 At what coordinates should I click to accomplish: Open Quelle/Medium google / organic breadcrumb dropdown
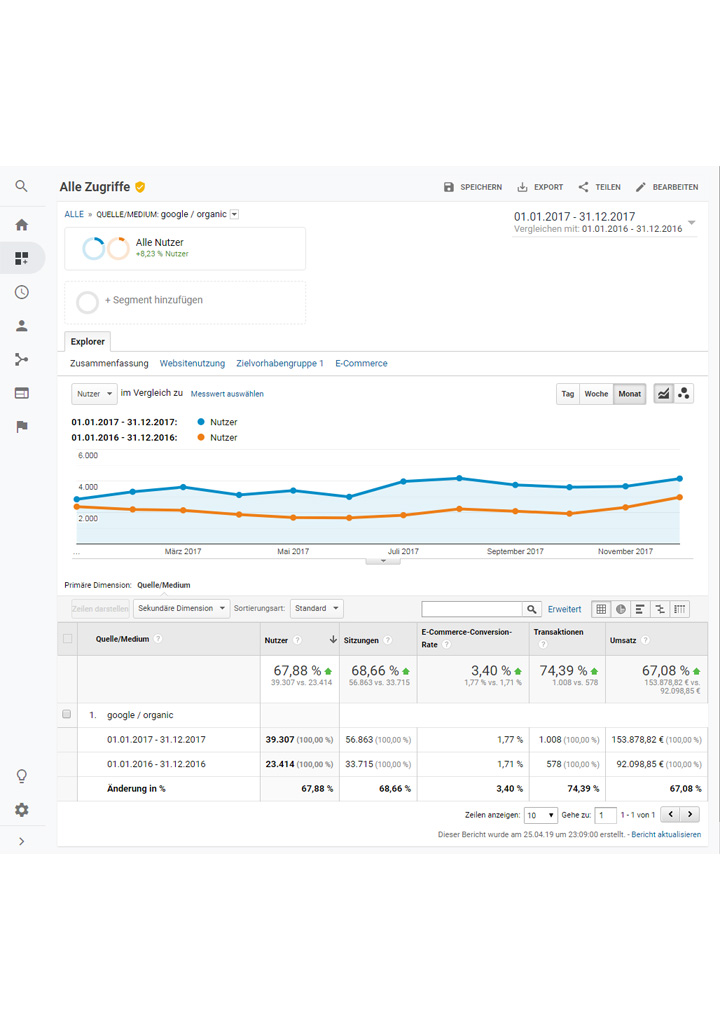[x=234, y=214]
